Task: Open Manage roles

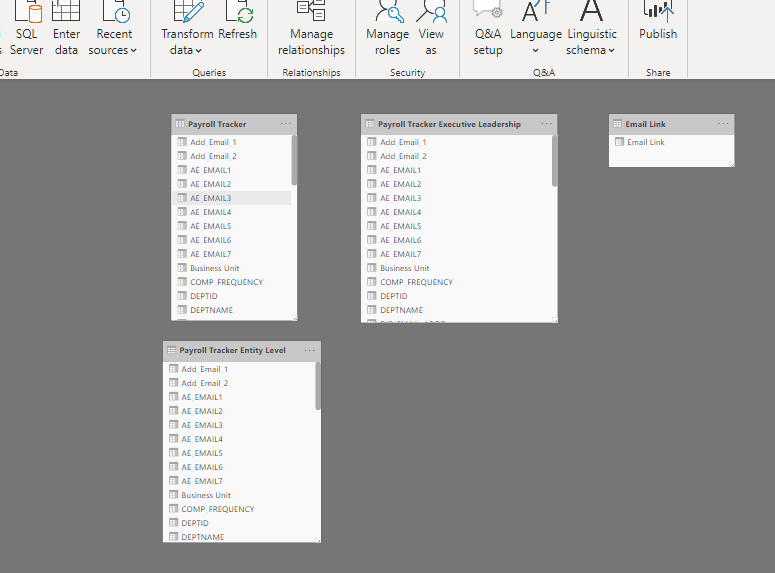Action: point(388,30)
